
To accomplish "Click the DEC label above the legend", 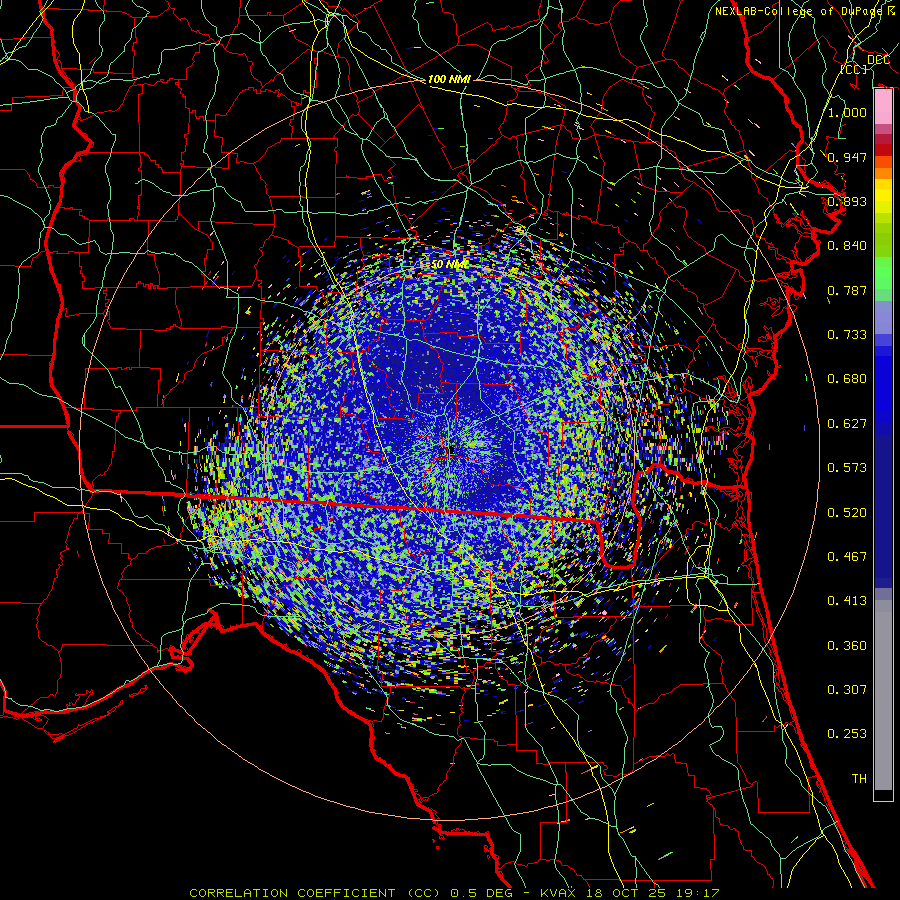I will [x=878, y=60].
